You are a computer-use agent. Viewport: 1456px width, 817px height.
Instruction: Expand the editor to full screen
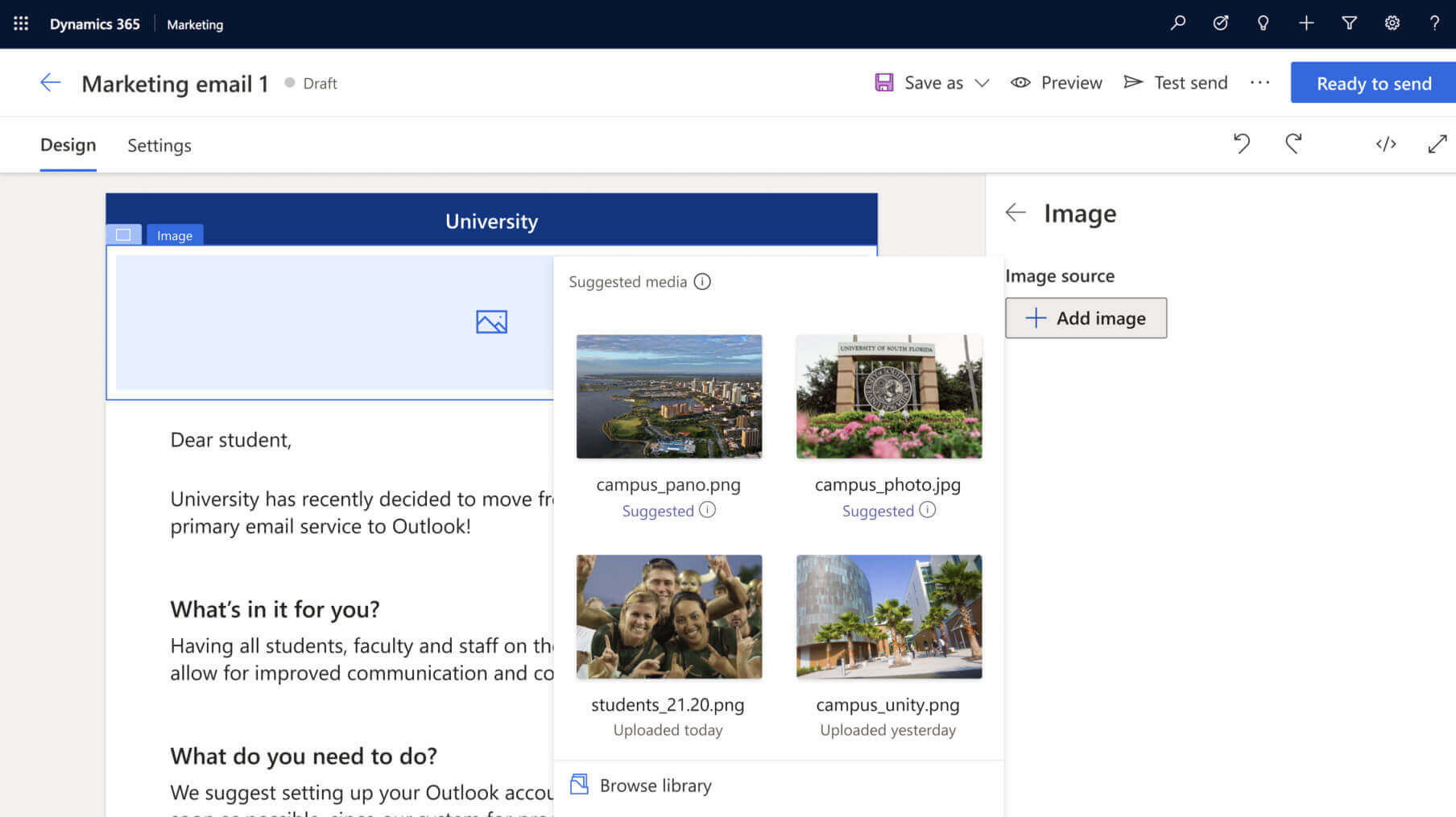click(x=1437, y=144)
